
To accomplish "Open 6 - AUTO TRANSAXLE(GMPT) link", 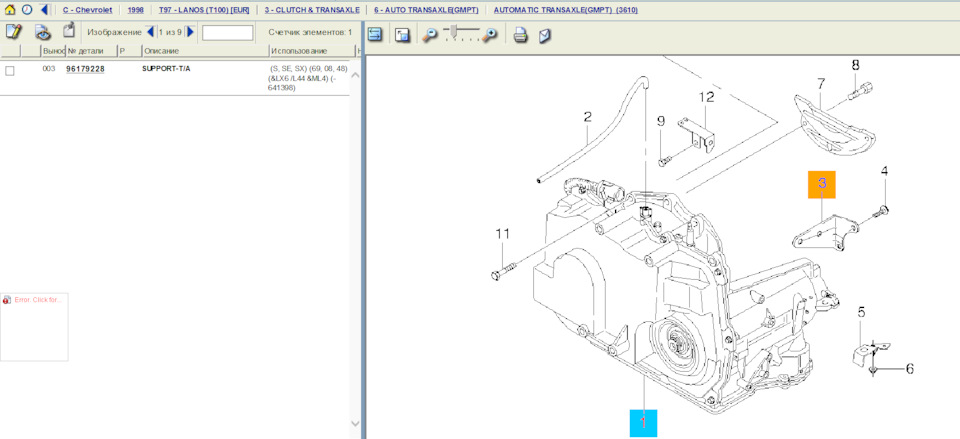I will click(426, 10).
